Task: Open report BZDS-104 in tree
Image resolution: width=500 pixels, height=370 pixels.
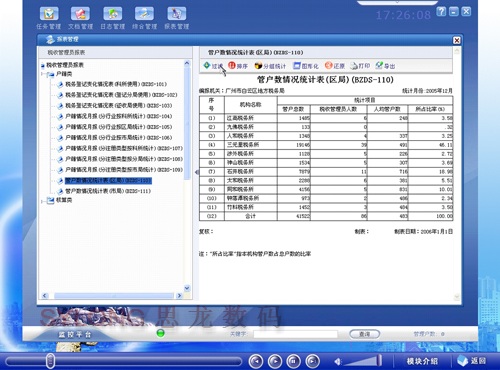Action: coord(118,116)
